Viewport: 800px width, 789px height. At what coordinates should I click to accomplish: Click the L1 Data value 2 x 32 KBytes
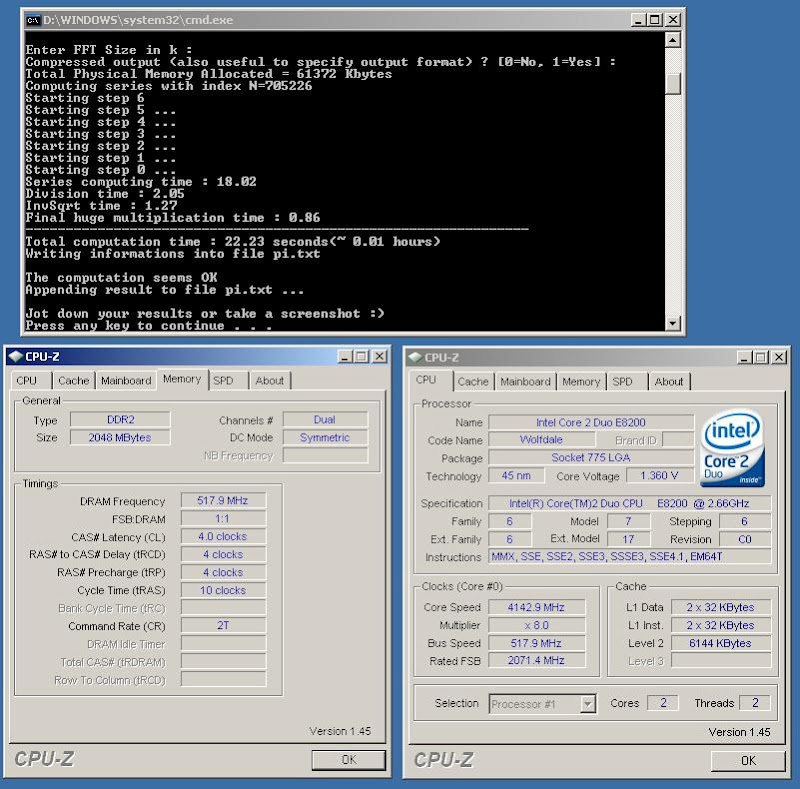click(x=720, y=607)
